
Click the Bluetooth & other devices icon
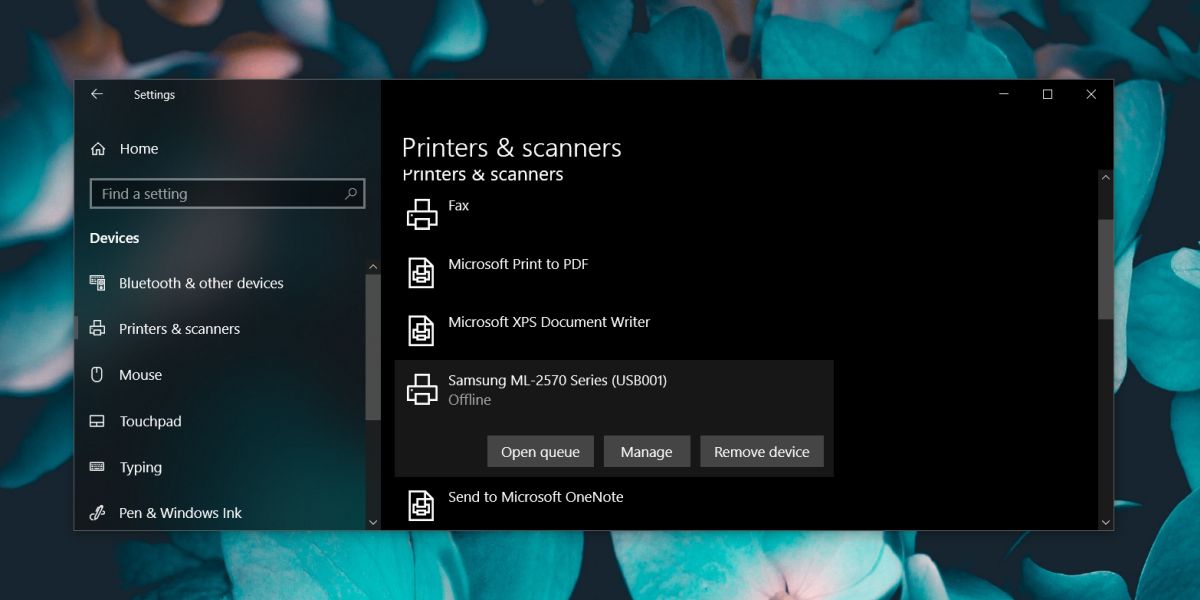pos(97,283)
